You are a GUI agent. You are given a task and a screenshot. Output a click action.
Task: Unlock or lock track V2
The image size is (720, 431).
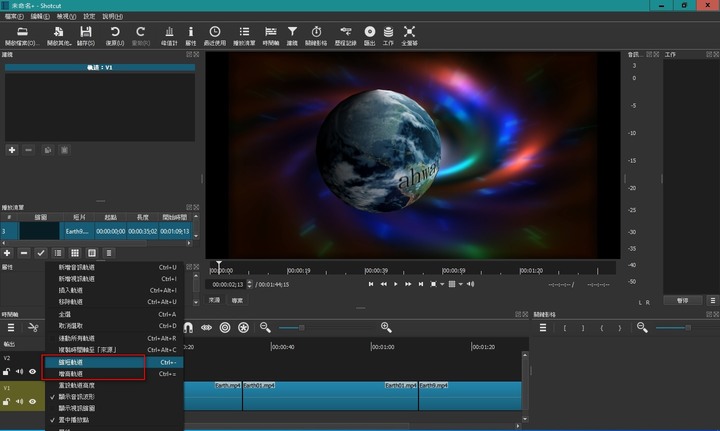point(6,371)
